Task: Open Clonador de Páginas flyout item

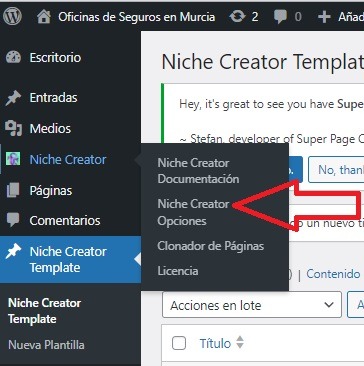Action: (211, 246)
